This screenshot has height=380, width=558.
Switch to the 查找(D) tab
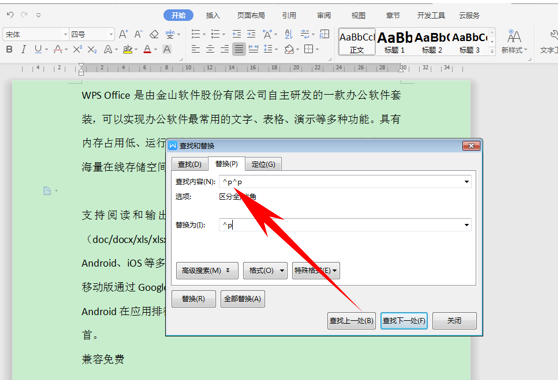coord(189,164)
